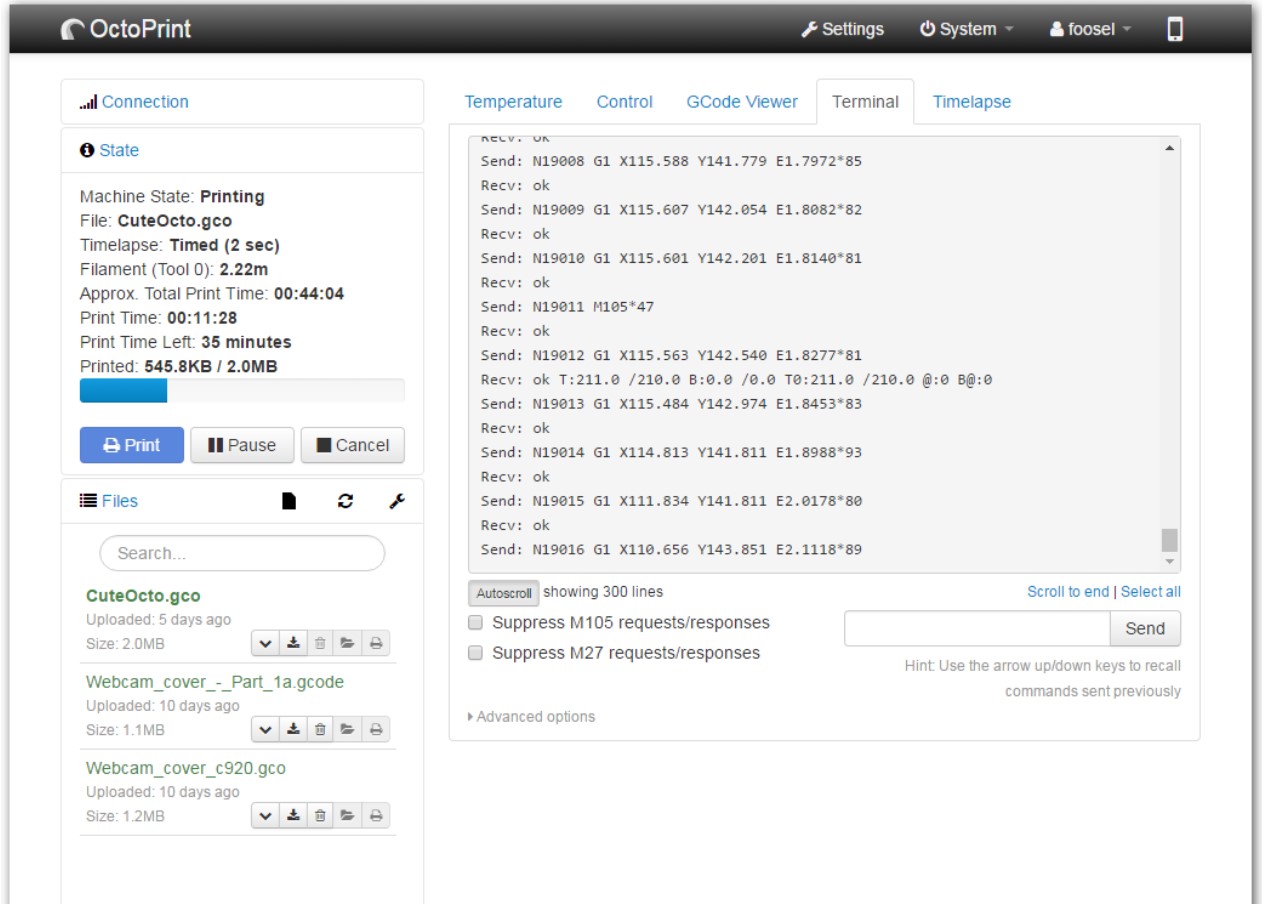Viewport: 1262px width, 904px height.
Task: Select the Terminal tab
Action: [865, 101]
